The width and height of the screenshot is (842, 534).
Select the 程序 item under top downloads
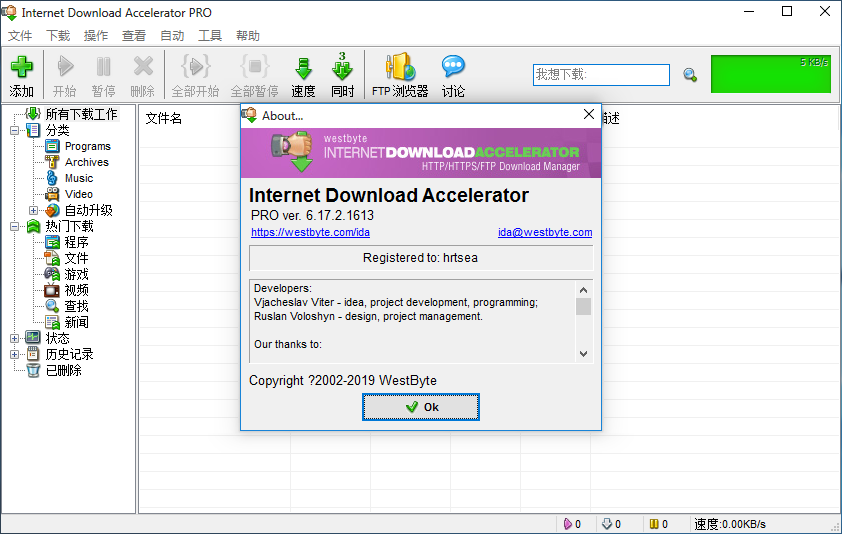[x=76, y=242]
